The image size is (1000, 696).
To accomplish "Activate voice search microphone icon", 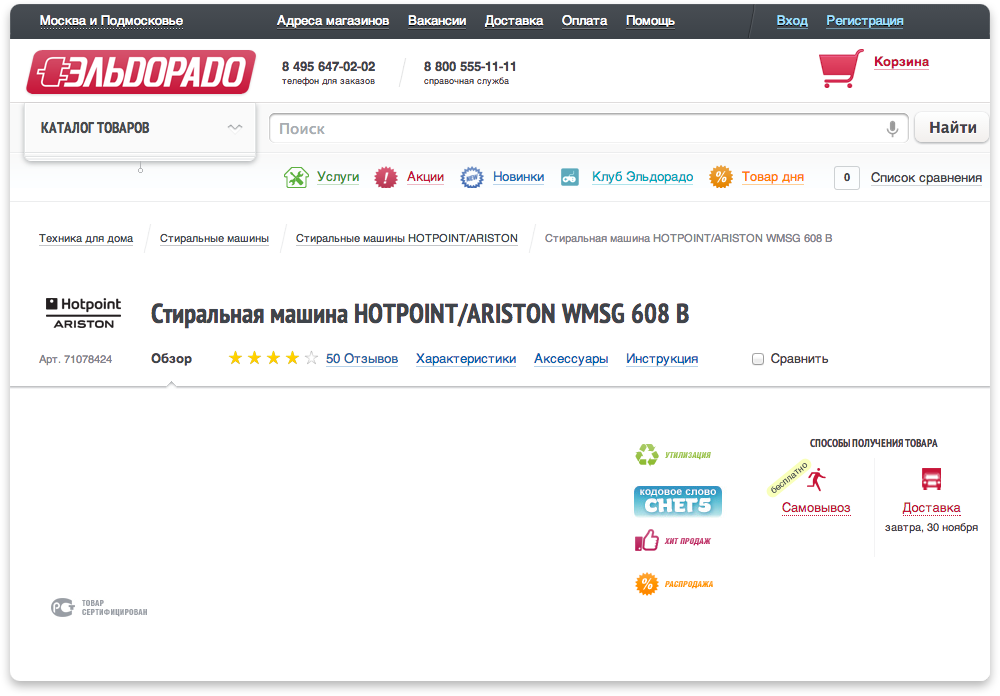I will pyautogui.click(x=892, y=129).
